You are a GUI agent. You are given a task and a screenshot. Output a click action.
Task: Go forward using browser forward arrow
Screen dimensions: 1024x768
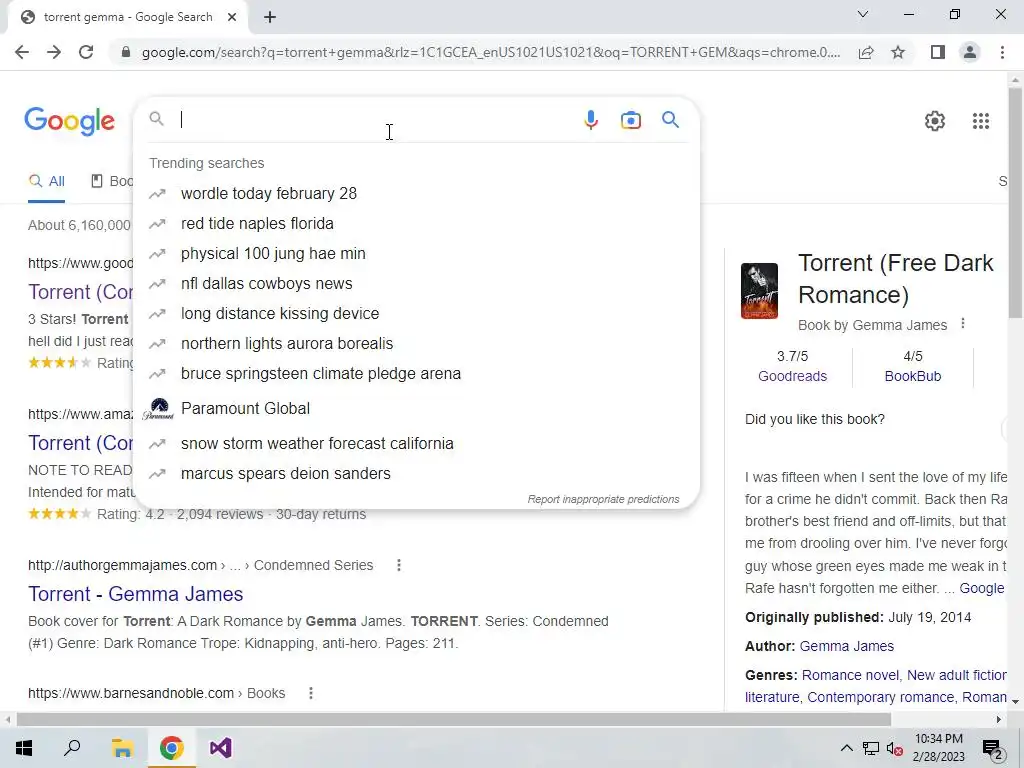(x=54, y=52)
